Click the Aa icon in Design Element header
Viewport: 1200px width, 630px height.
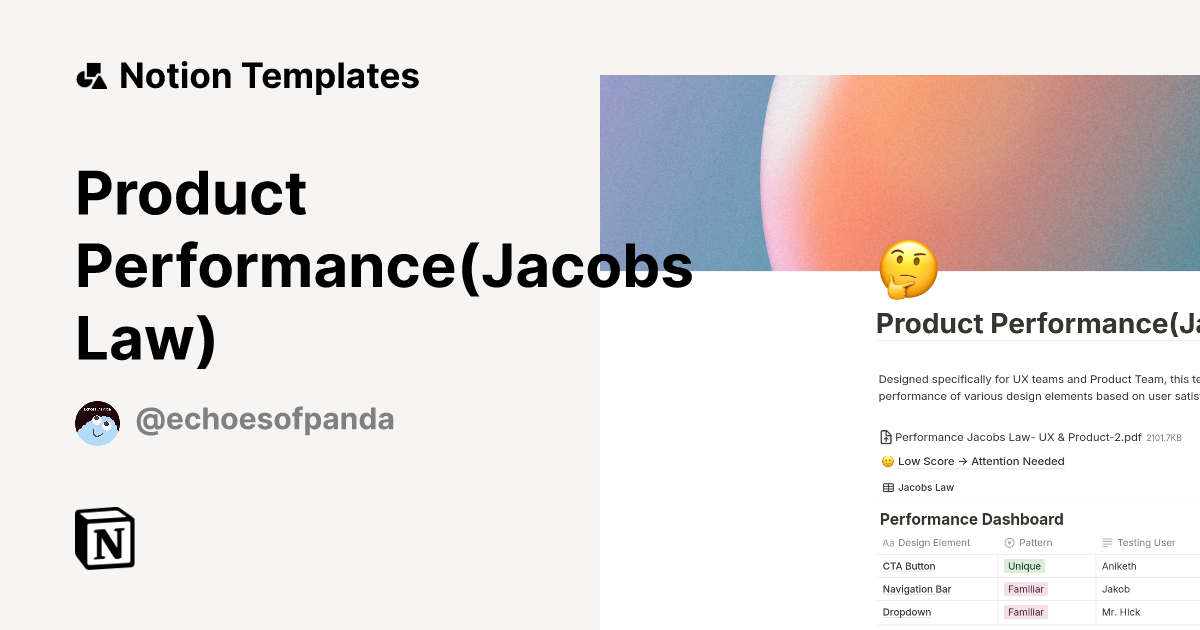(x=888, y=542)
